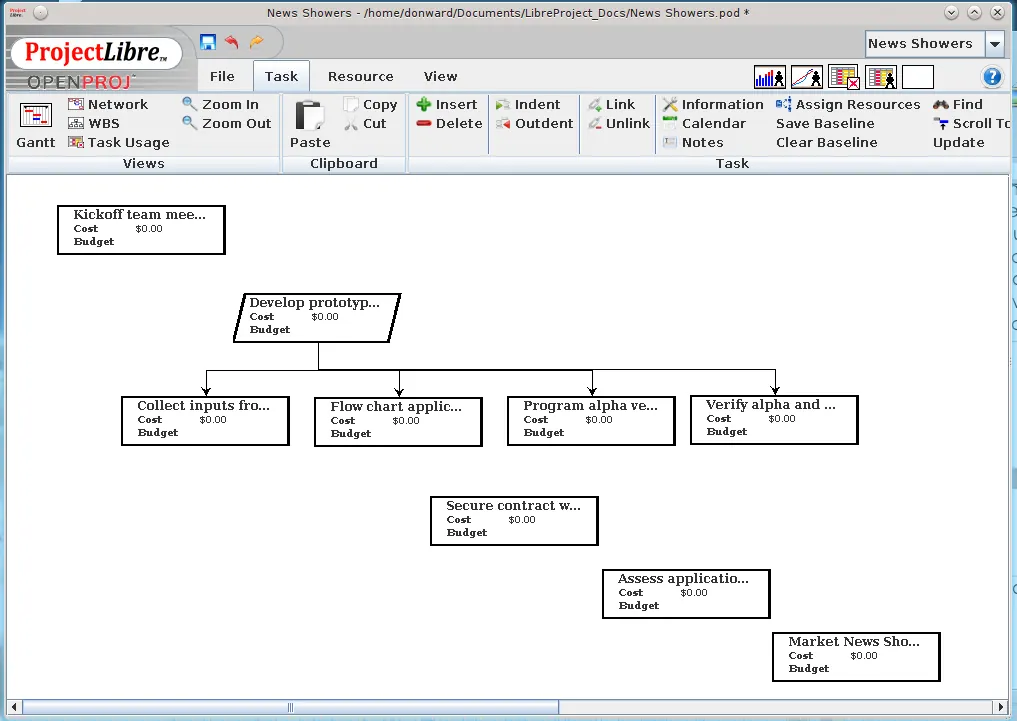Open the task Calendar
Viewport: 1017px width, 721px height.
[x=704, y=123]
